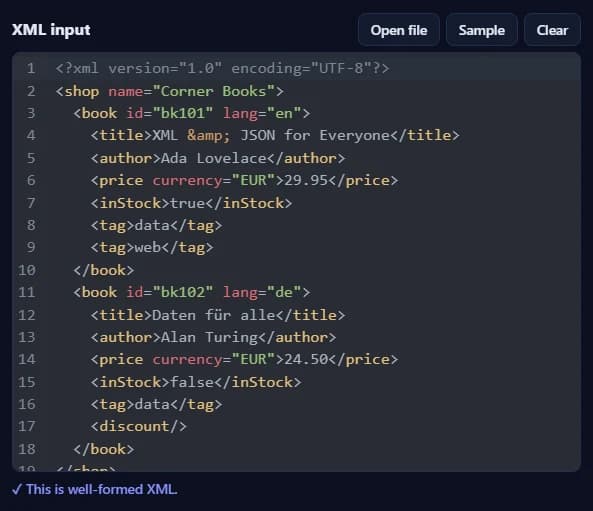Clear the XML input

click(x=552, y=30)
